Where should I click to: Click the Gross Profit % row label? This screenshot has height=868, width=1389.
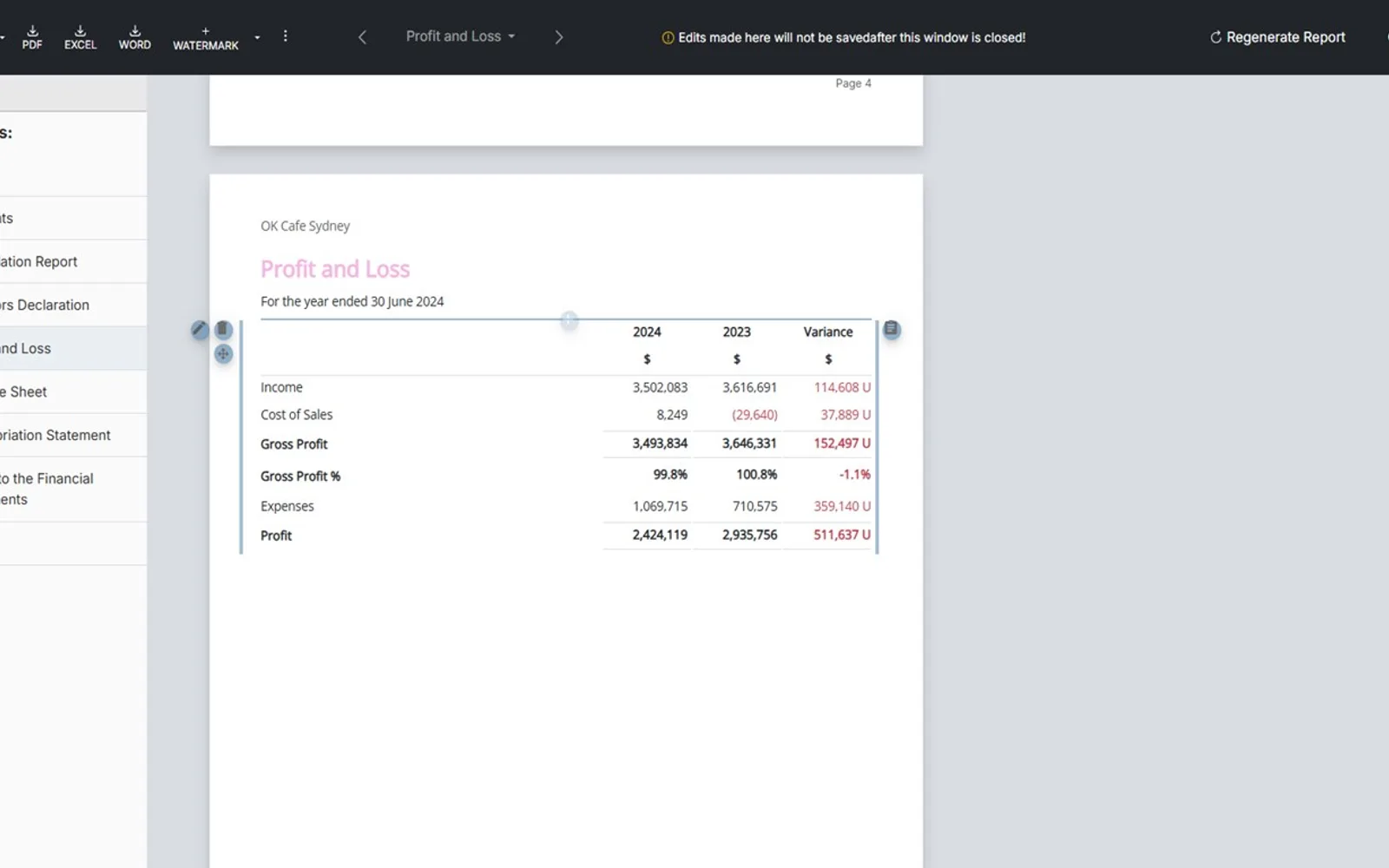[x=300, y=476]
